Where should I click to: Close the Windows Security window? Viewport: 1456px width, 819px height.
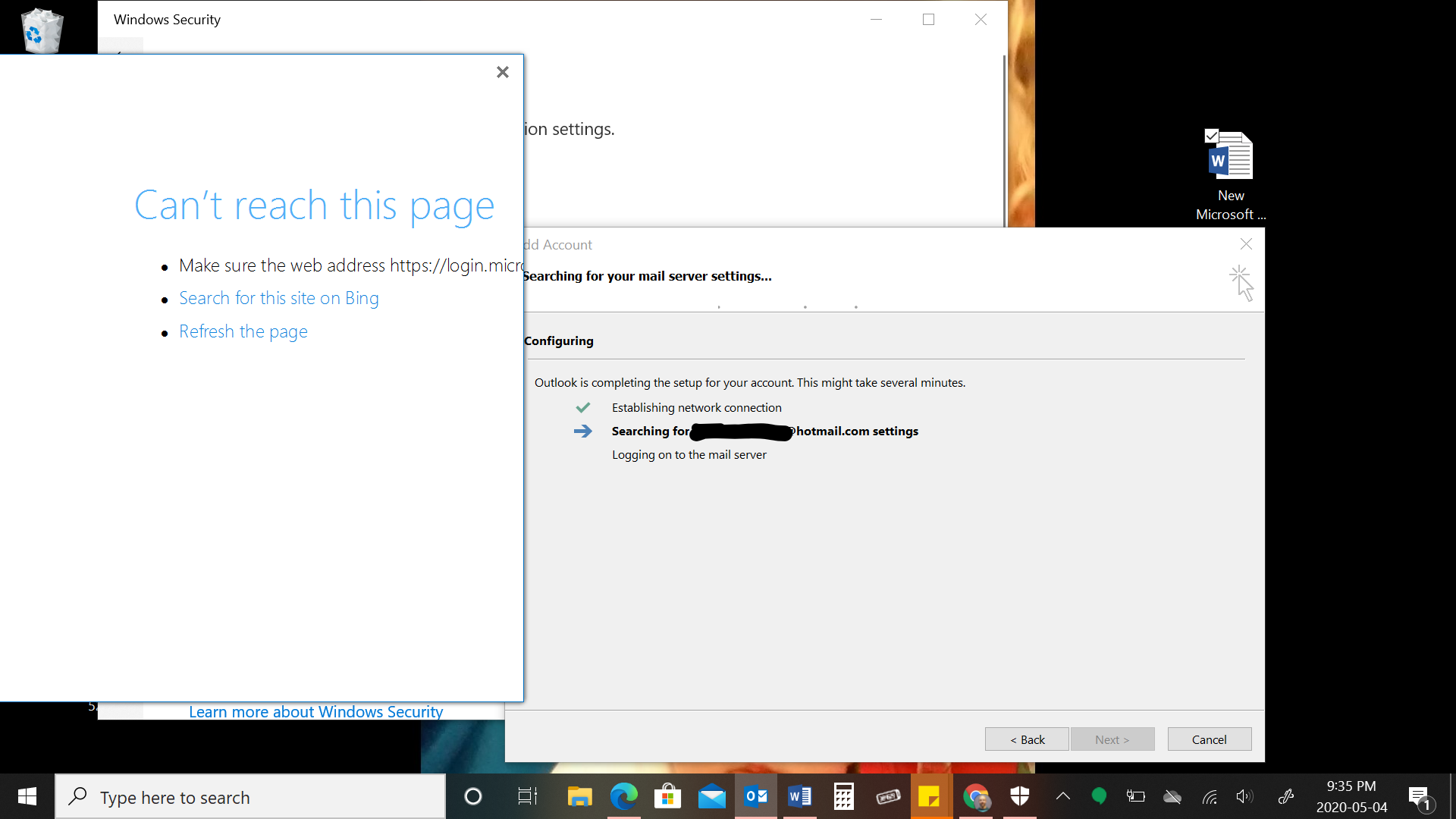click(981, 20)
